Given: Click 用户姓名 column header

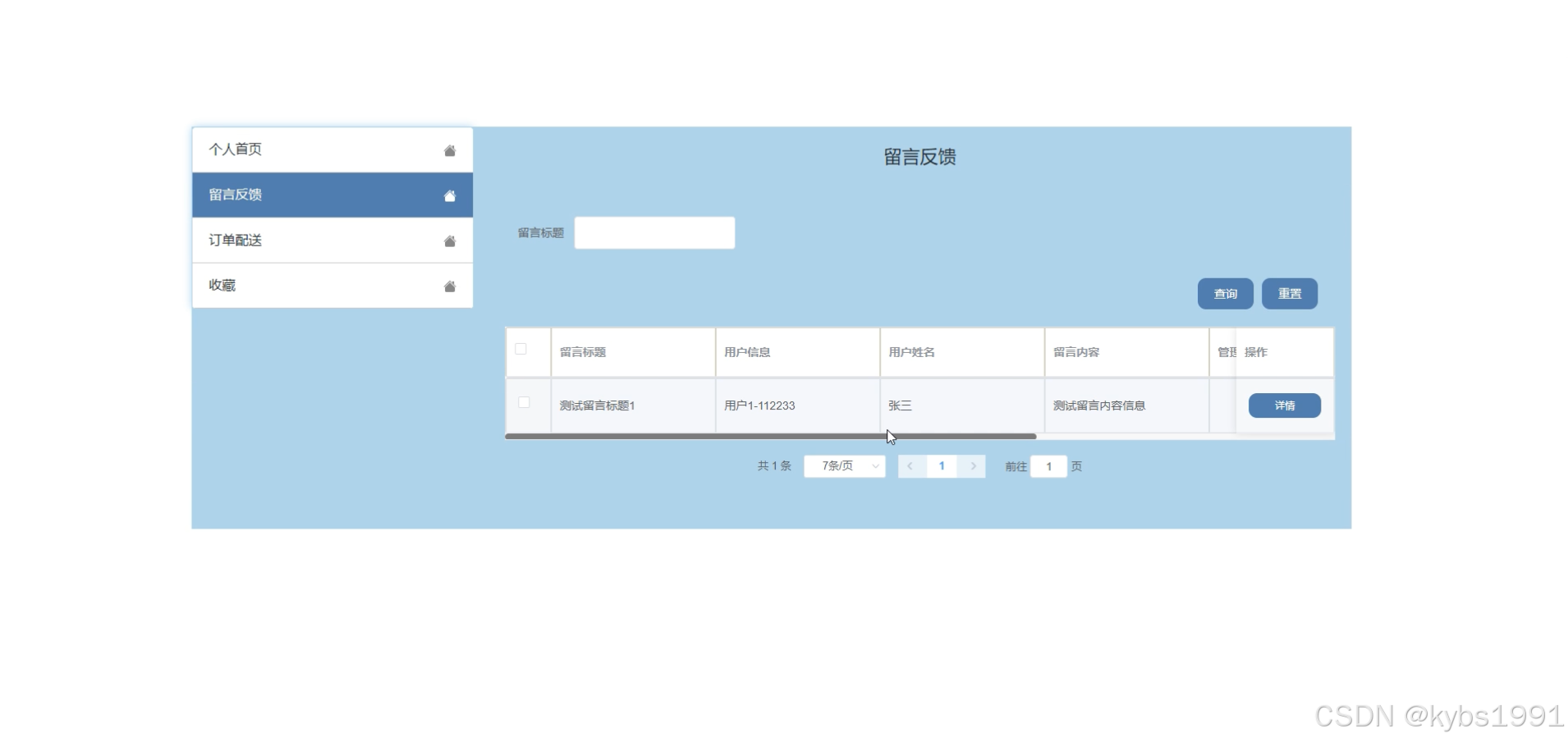Looking at the screenshot, I should pos(962,352).
